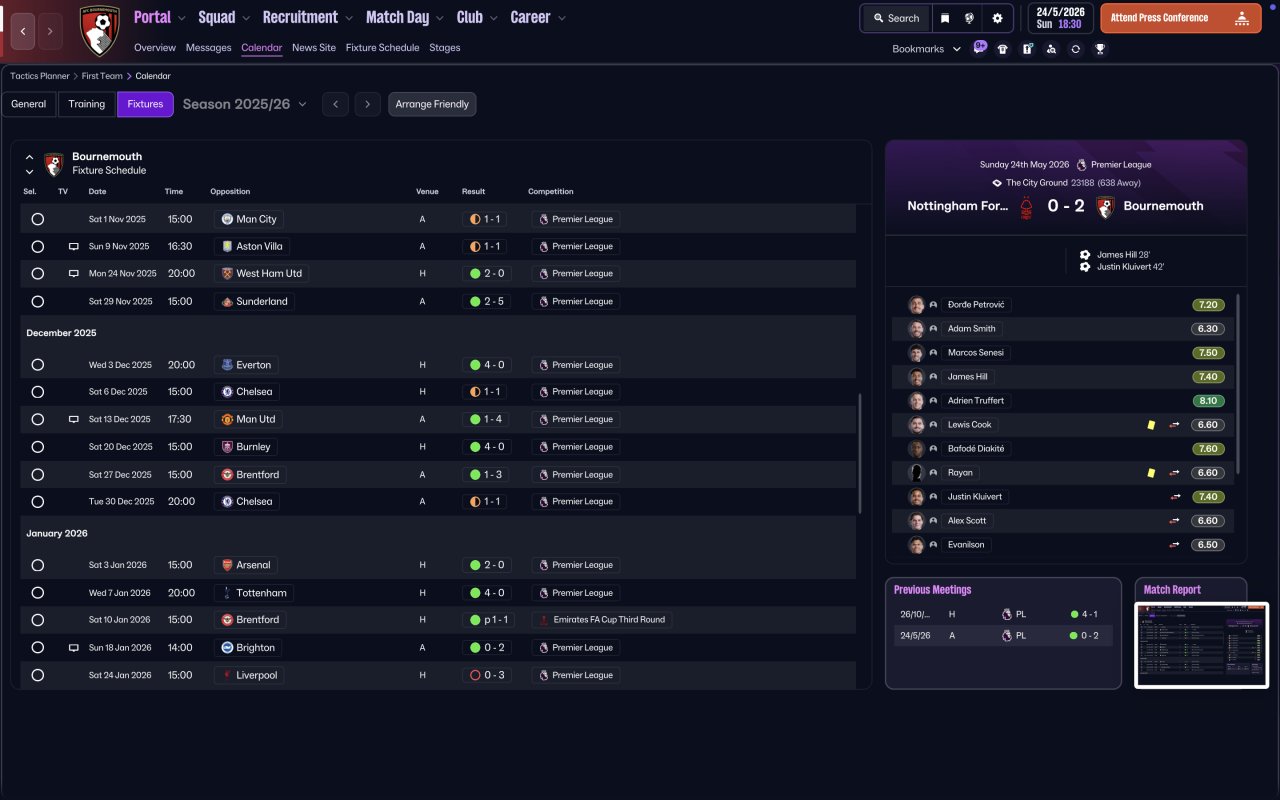Click the Bournemouth club crest in the header

(x=99, y=30)
